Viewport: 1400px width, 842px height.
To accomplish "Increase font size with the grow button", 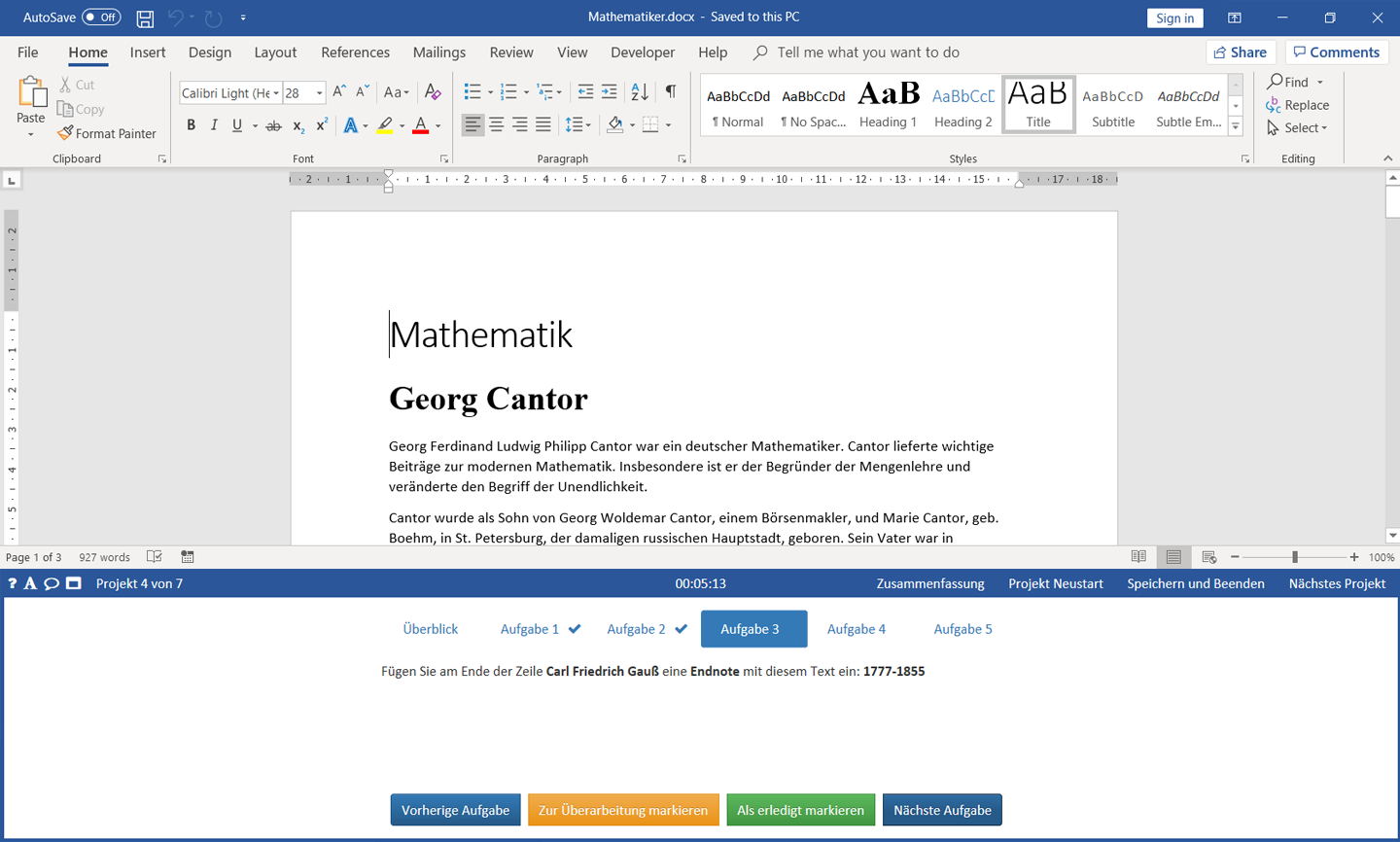I will click(339, 92).
